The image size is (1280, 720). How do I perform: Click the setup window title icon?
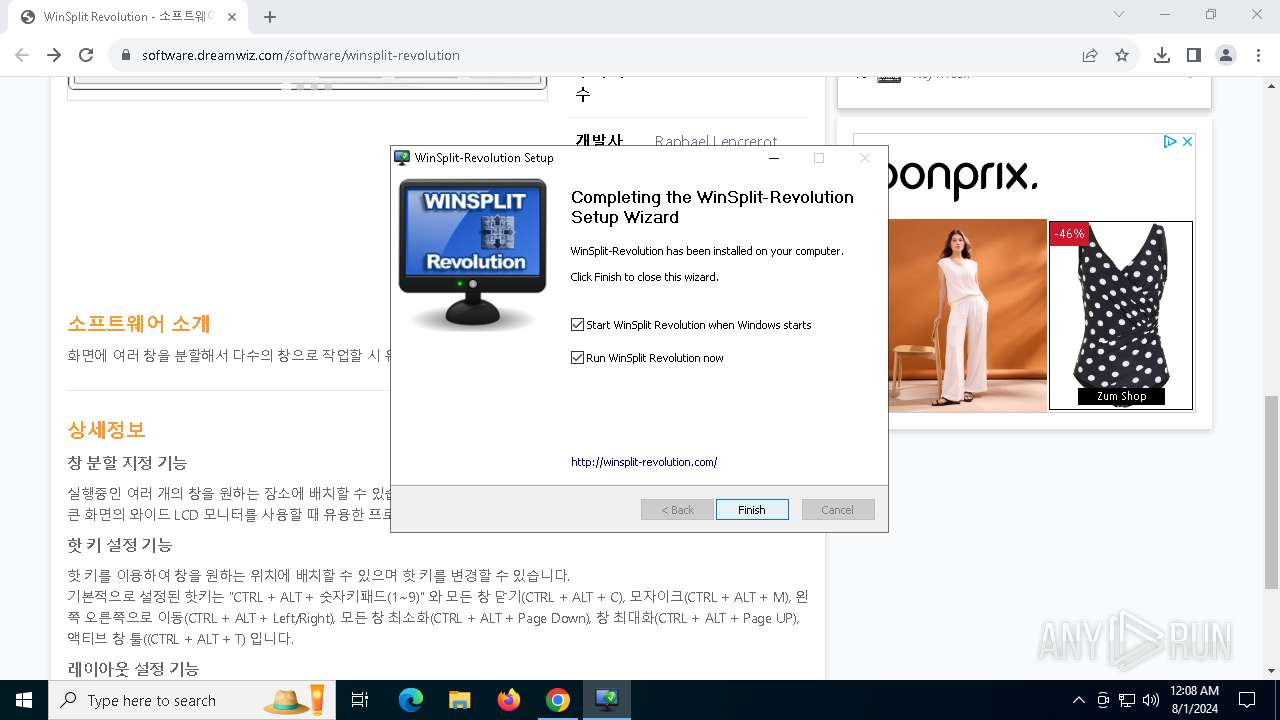402,158
